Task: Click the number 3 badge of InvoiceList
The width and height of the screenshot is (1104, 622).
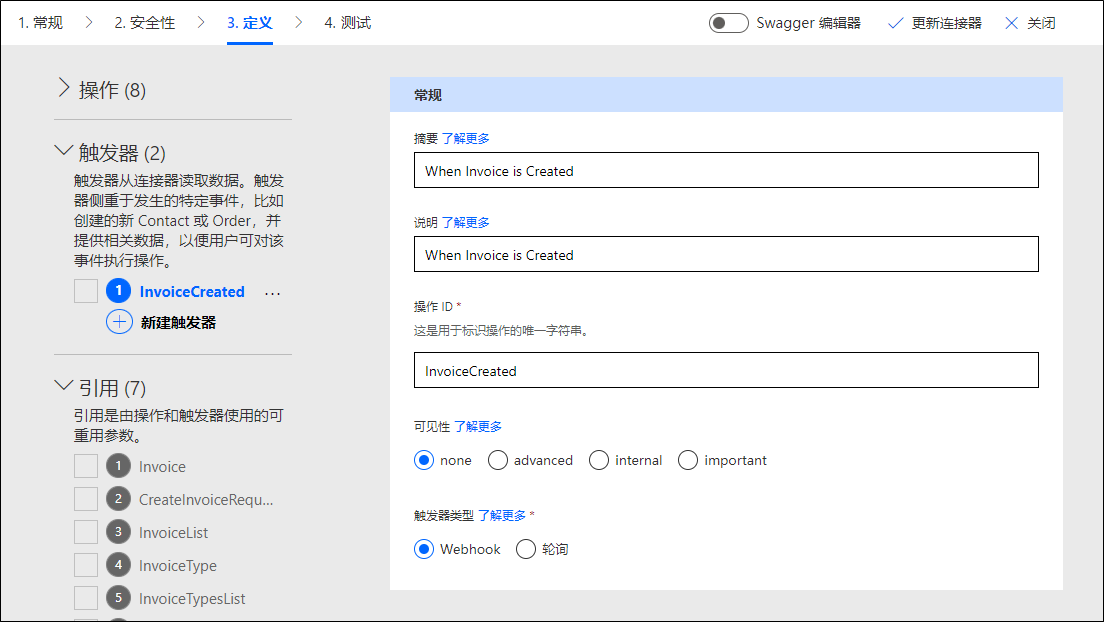Action: pos(118,531)
